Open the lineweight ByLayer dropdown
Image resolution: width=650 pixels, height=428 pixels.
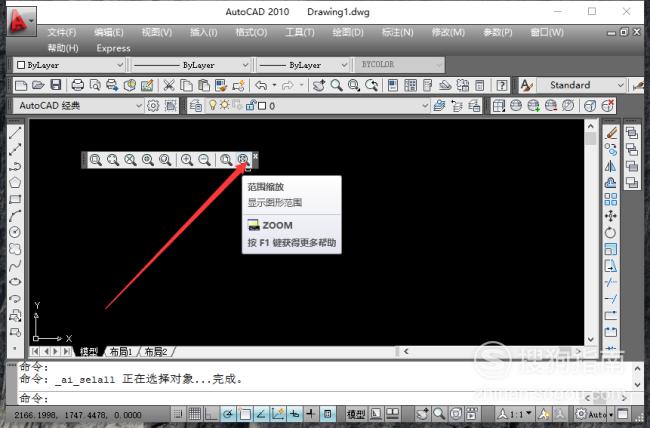click(303, 65)
